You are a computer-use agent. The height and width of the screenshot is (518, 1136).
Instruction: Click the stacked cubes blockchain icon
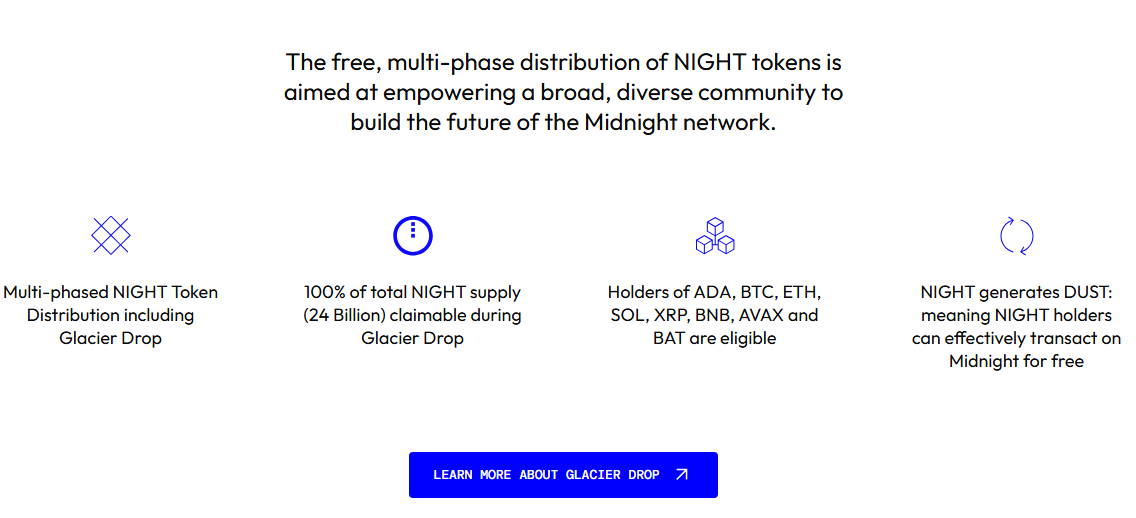pyautogui.click(x=714, y=235)
